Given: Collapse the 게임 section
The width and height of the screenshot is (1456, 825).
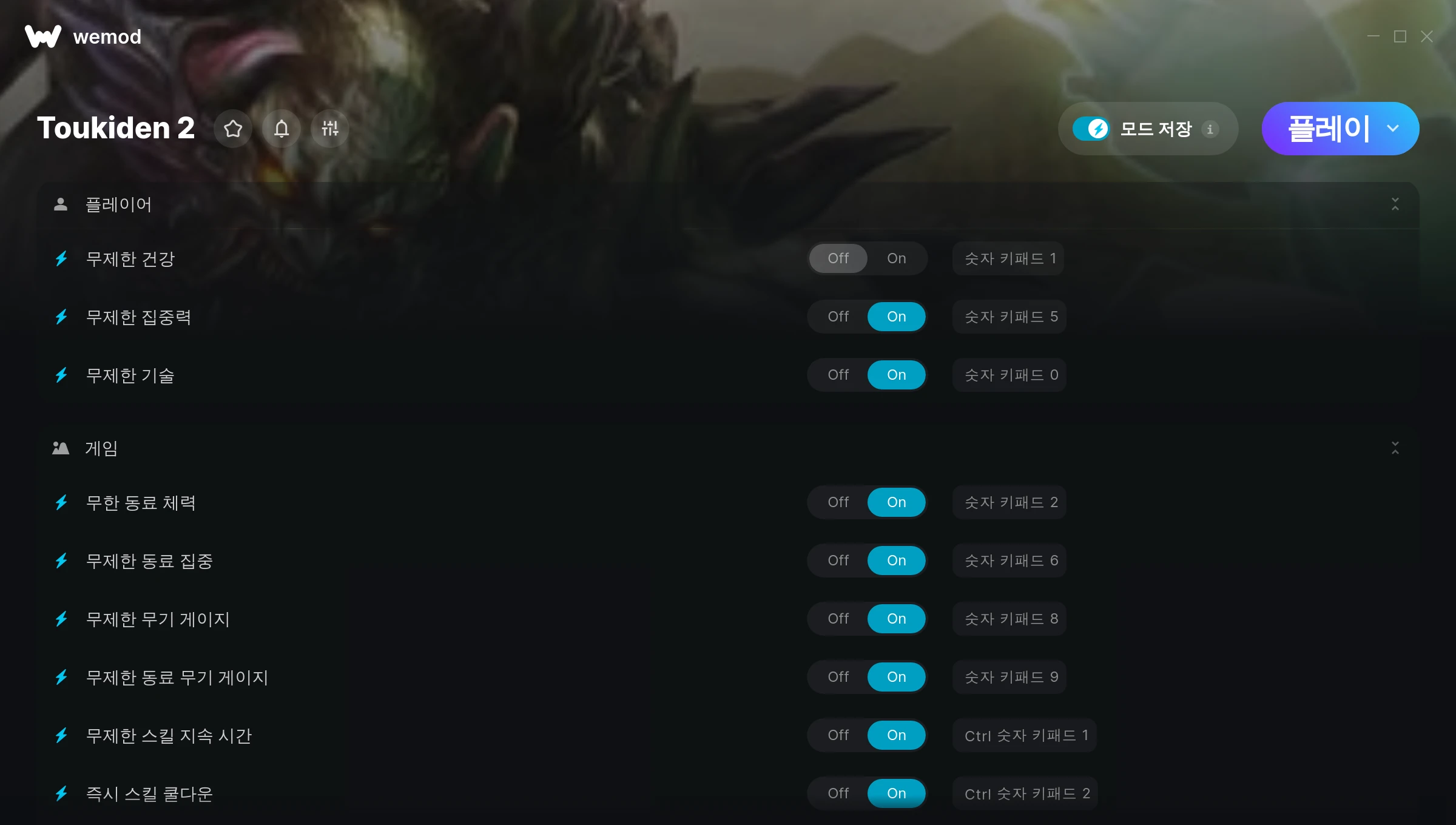Looking at the screenshot, I should tap(1395, 448).
